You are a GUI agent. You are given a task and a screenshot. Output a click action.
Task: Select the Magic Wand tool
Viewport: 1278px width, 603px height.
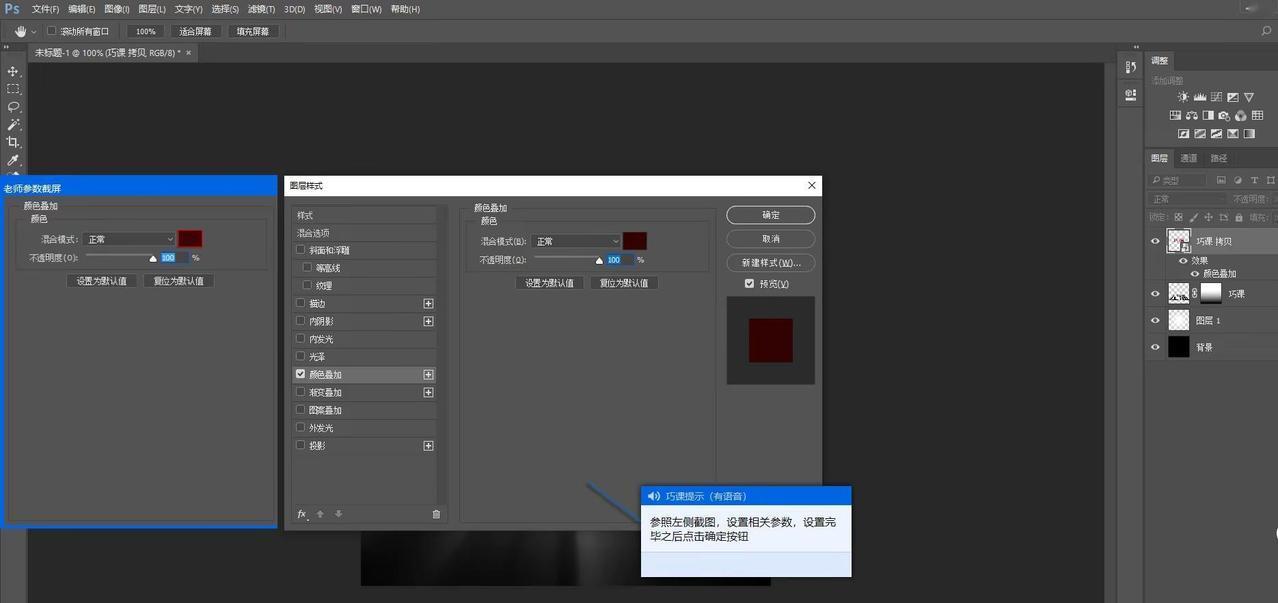point(13,124)
